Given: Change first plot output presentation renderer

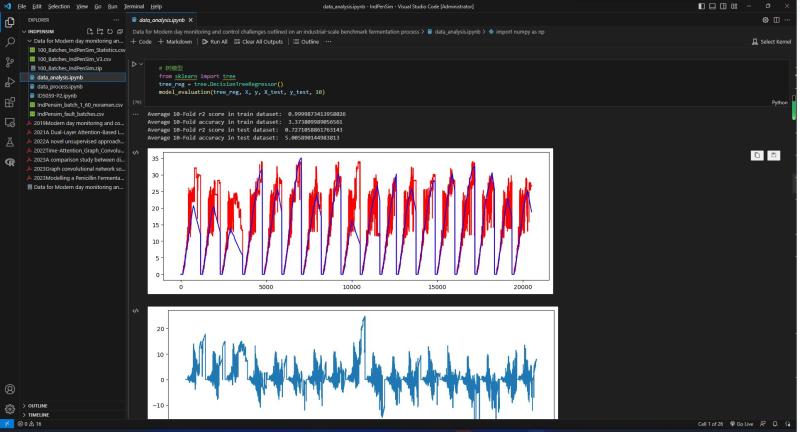Looking at the screenshot, I should coord(136,153).
